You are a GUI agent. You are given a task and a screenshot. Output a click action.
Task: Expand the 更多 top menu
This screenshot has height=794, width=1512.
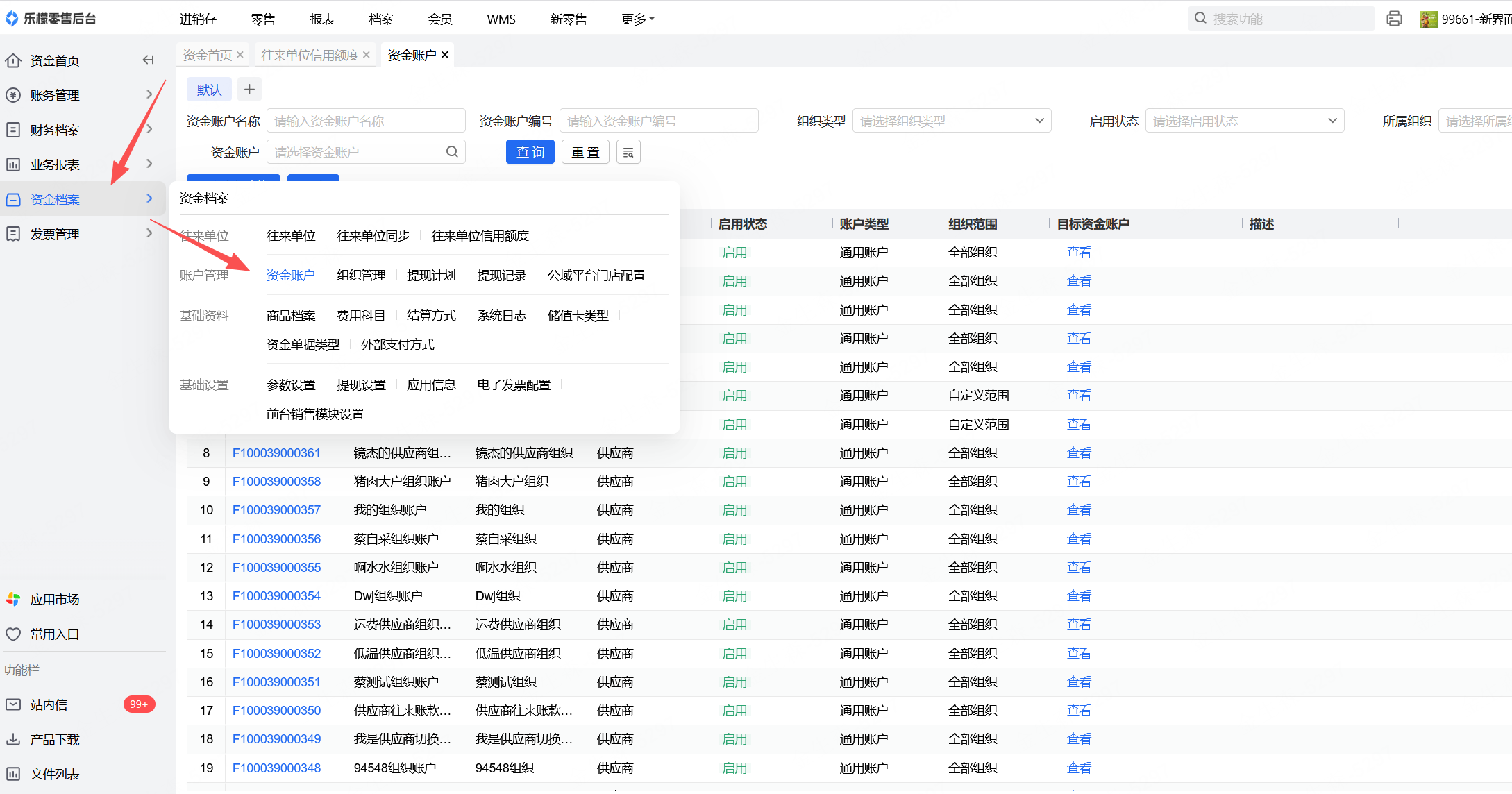point(637,19)
